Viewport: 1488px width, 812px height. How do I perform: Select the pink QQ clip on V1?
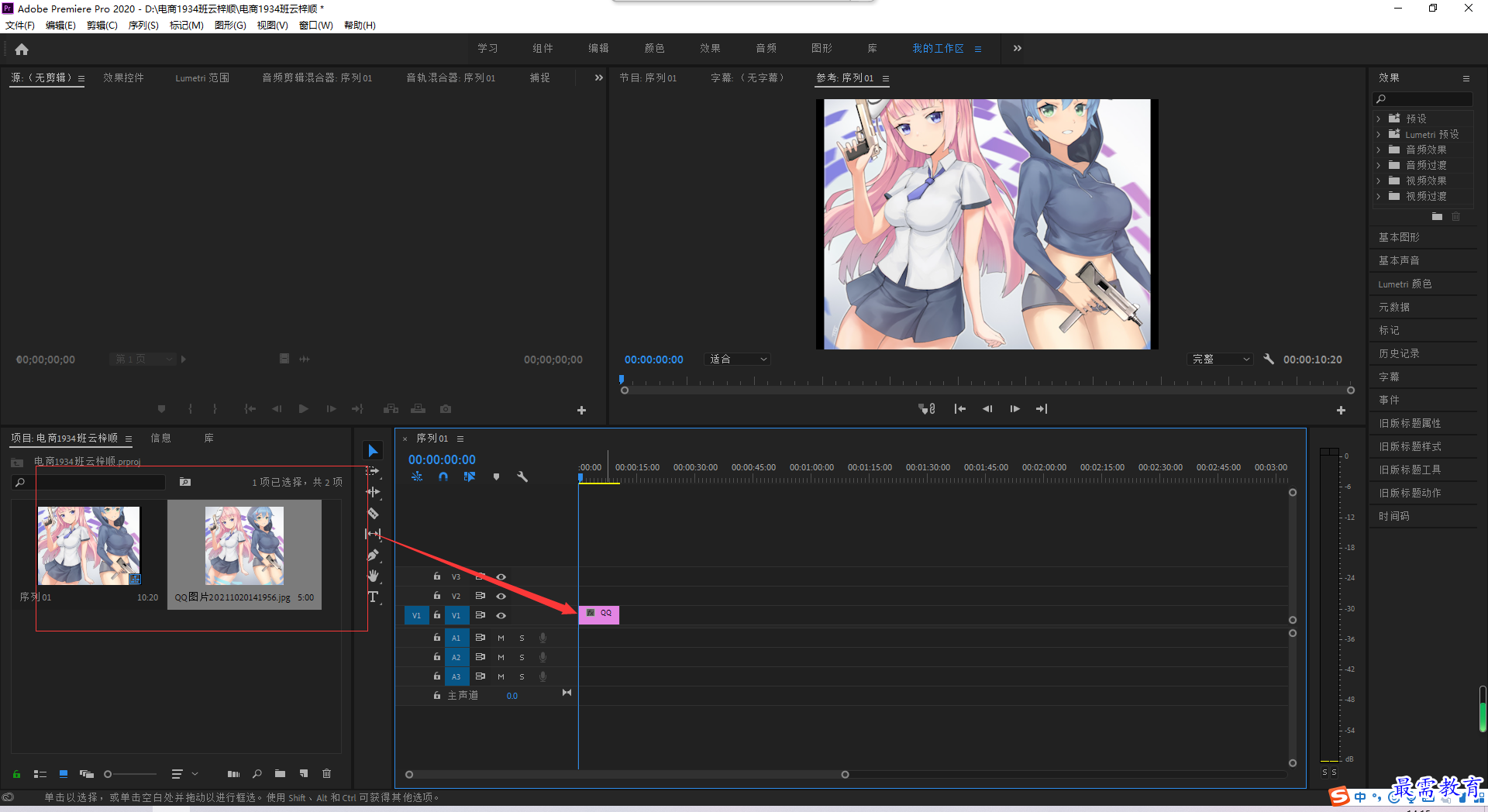coord(599,614)
